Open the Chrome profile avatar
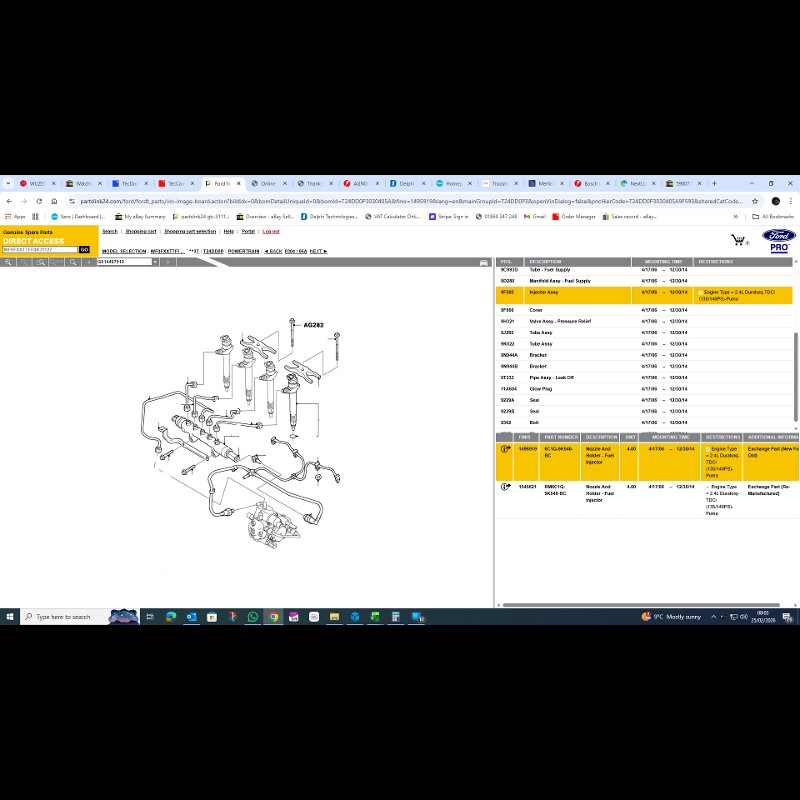Screen dimensions: 800x800 pos(776,201)
